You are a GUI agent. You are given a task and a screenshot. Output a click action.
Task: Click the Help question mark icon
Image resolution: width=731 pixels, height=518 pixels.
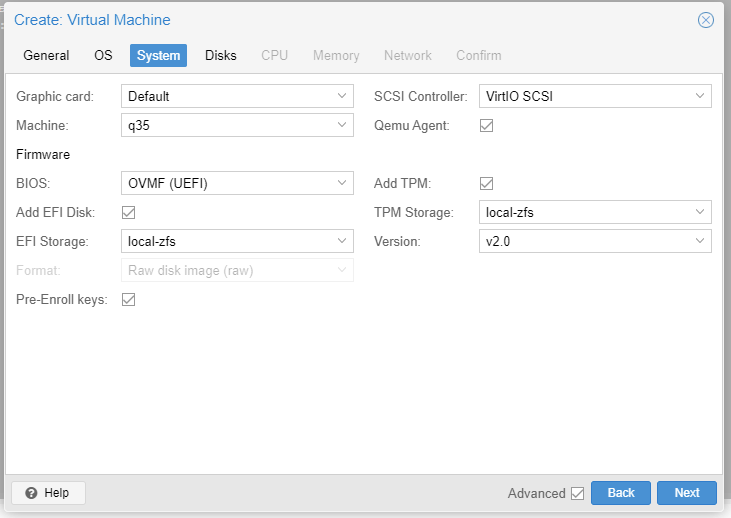(x=31, y=493)
